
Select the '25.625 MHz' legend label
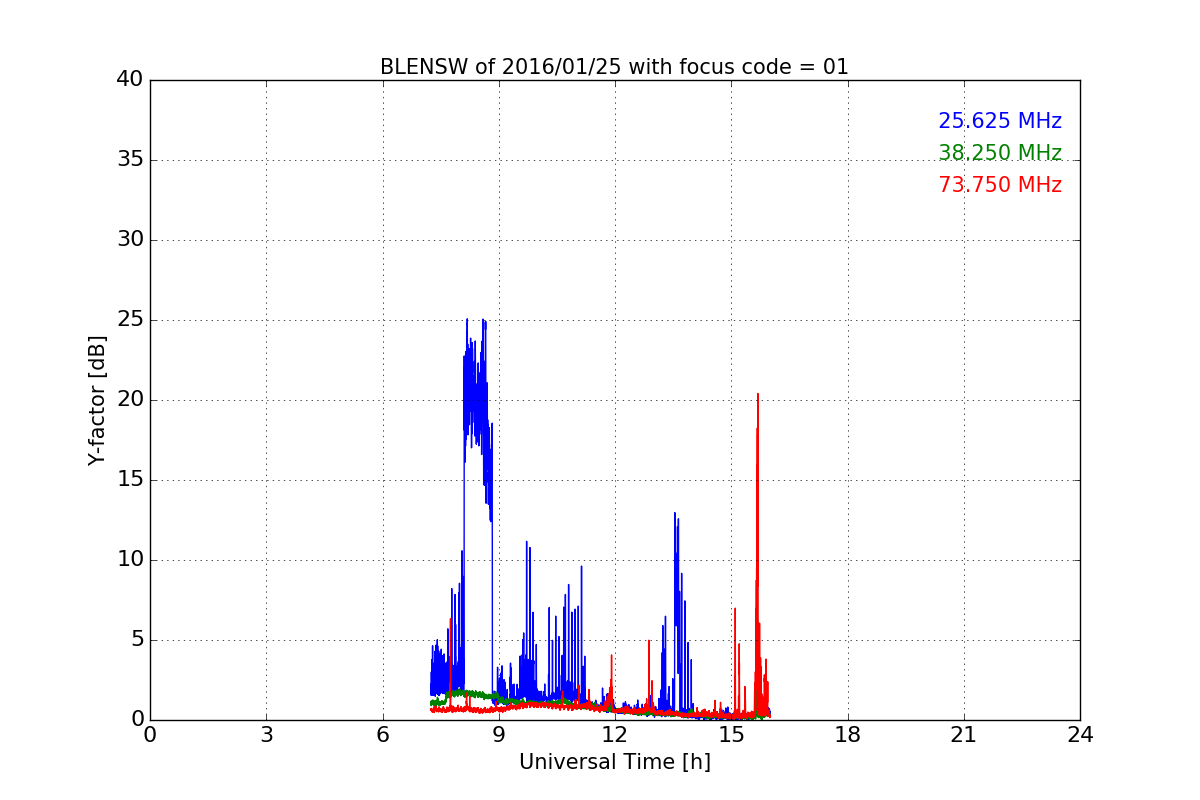click(x=1000, y=121)
